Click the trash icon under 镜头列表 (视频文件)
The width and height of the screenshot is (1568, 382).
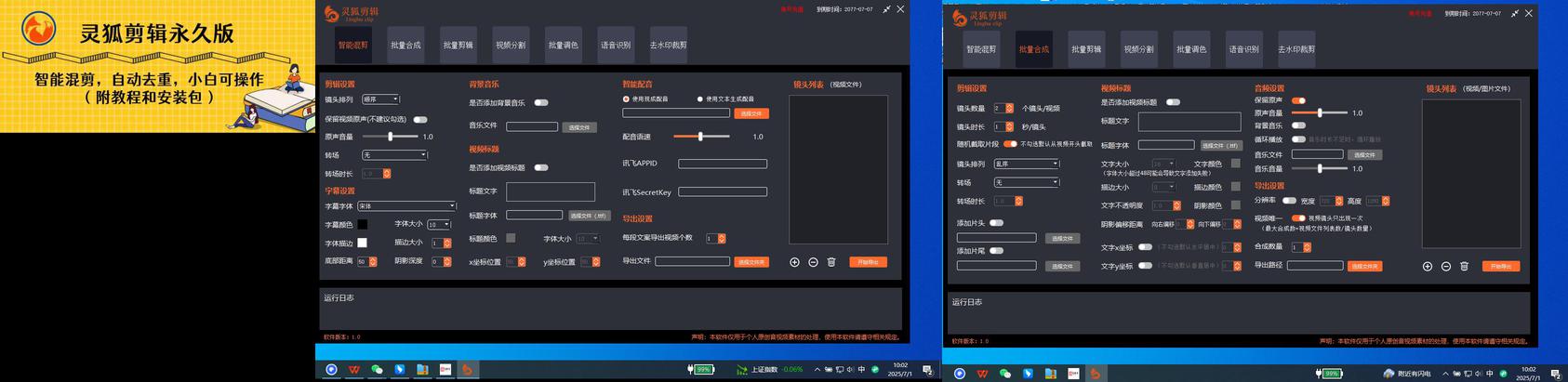[x=831, y=262]
